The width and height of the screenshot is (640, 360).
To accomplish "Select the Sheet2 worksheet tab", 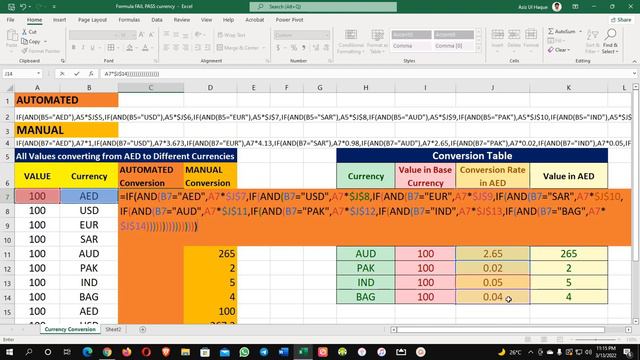I will click(x=113, y=329).
